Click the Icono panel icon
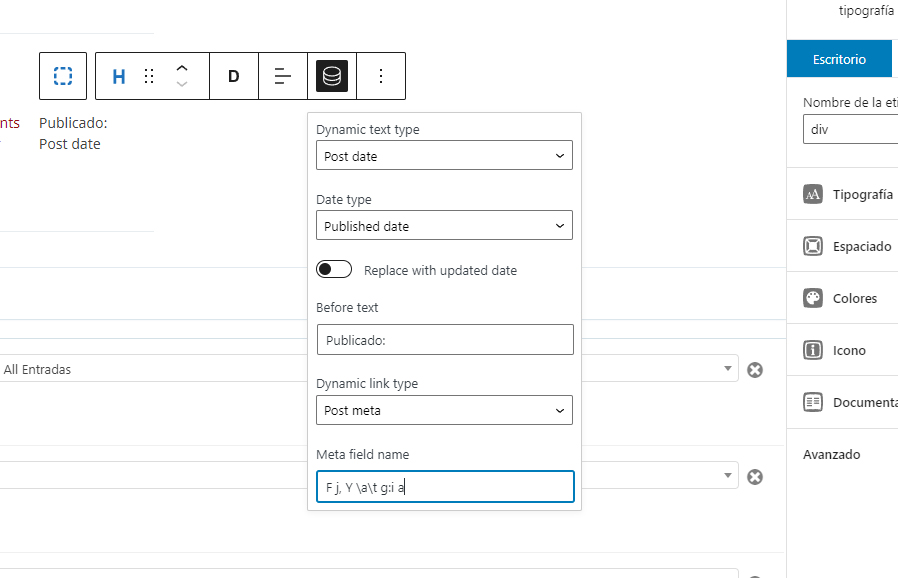The image size is (898, 578). [x=813, y=350]
